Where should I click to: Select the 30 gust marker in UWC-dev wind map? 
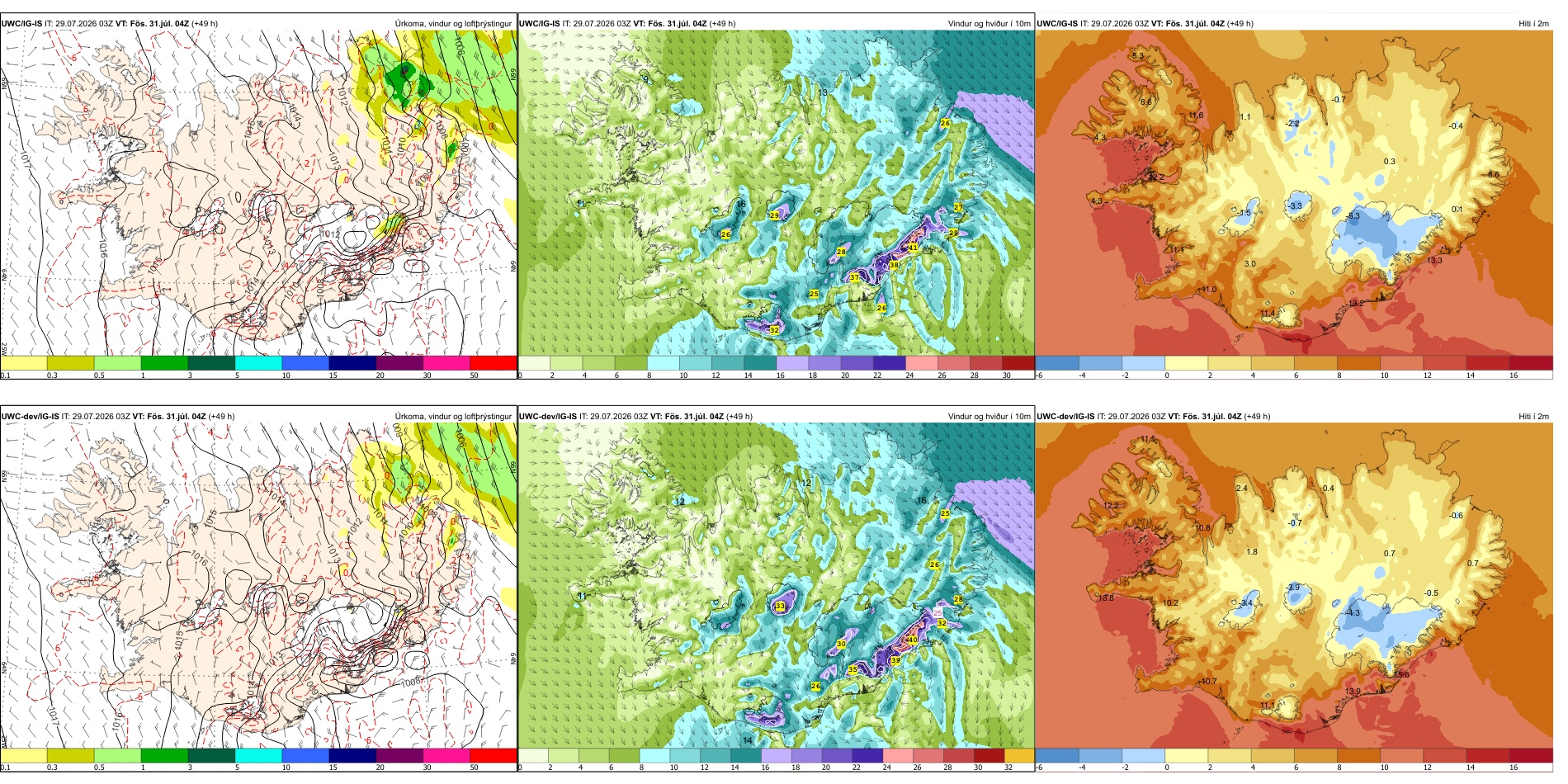coord(841,644)
